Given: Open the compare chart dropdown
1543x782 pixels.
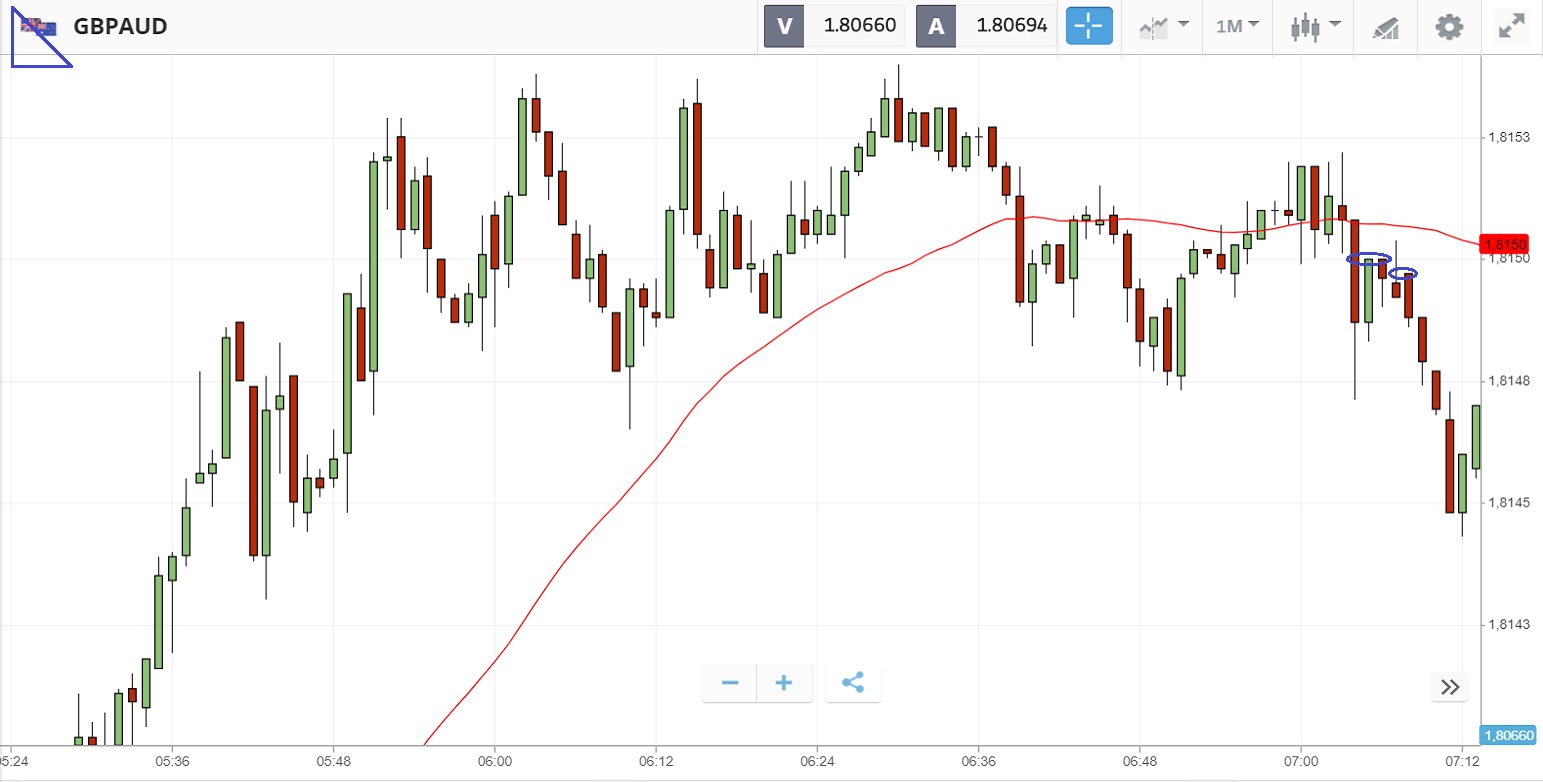Looking at the screenshot, I should click(x=1164, y=26).
